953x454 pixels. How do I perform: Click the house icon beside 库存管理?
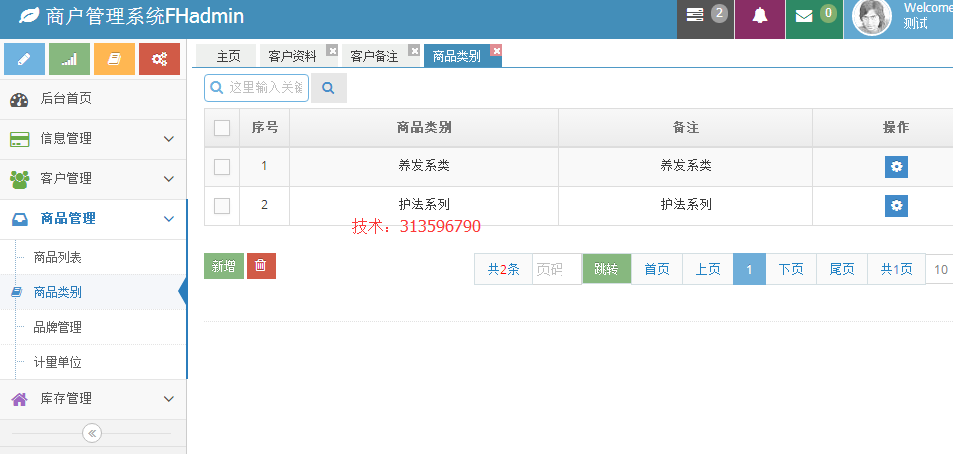[x=19, y=399]
